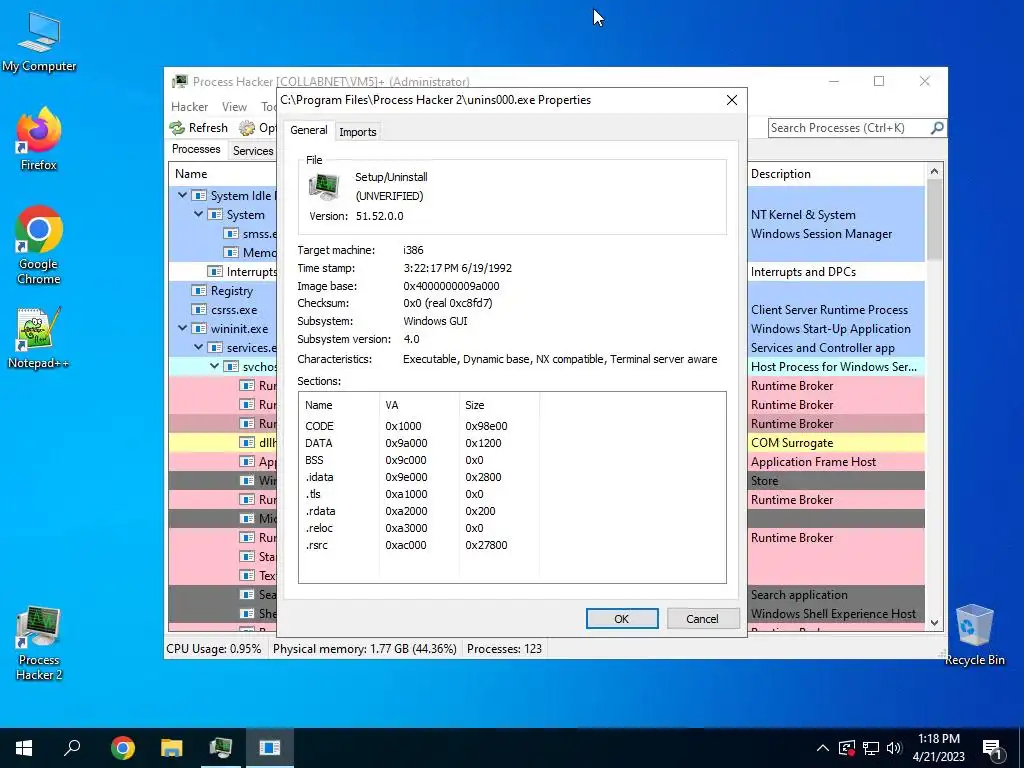Image resolution: width=1024 pixels, height=768 pixels.
Task: Click the Refresh toolbar icon in Process Hacker
Action: [x=177, y=128]
